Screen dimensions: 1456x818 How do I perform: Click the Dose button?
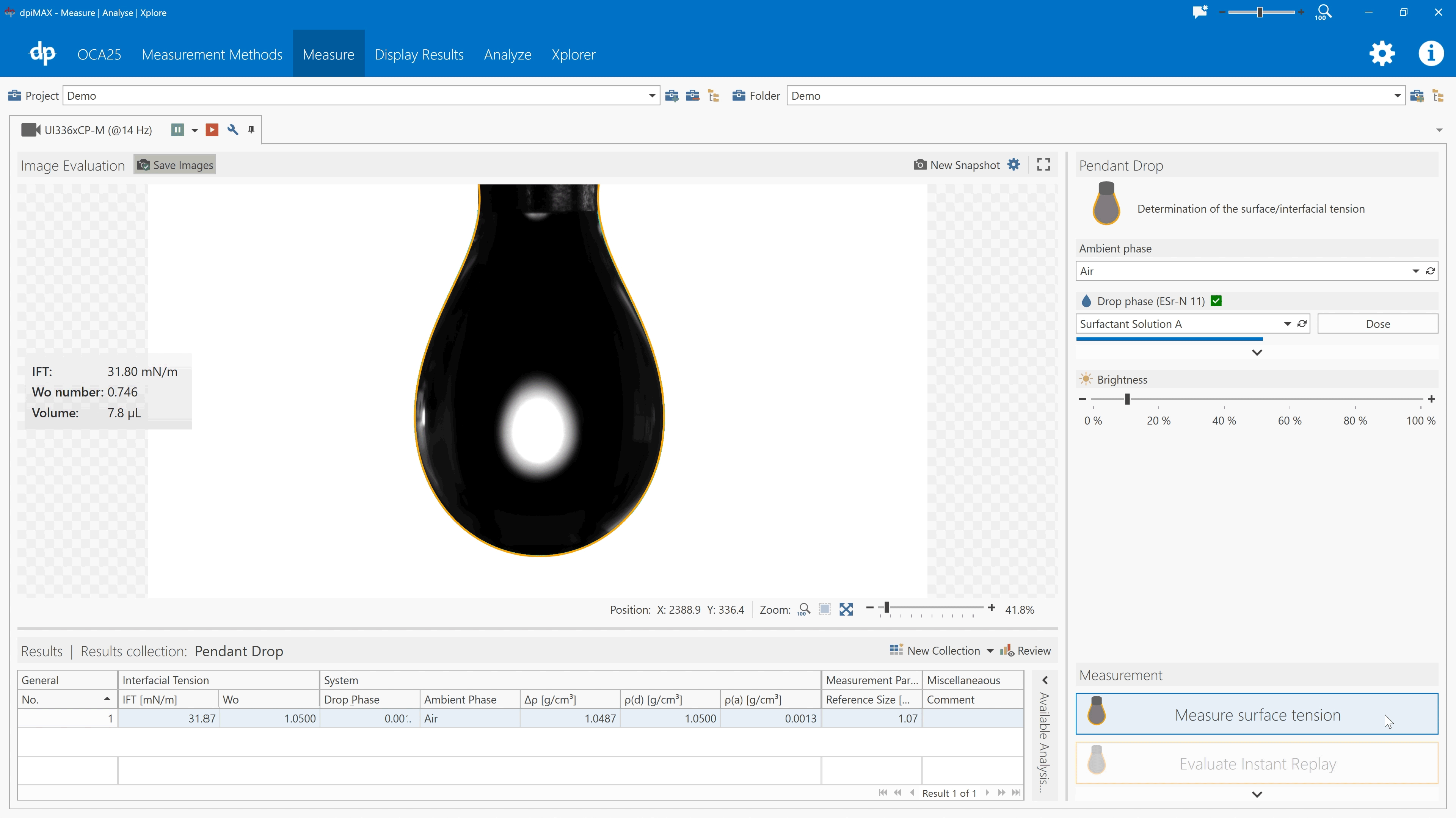pos(1378,324)
